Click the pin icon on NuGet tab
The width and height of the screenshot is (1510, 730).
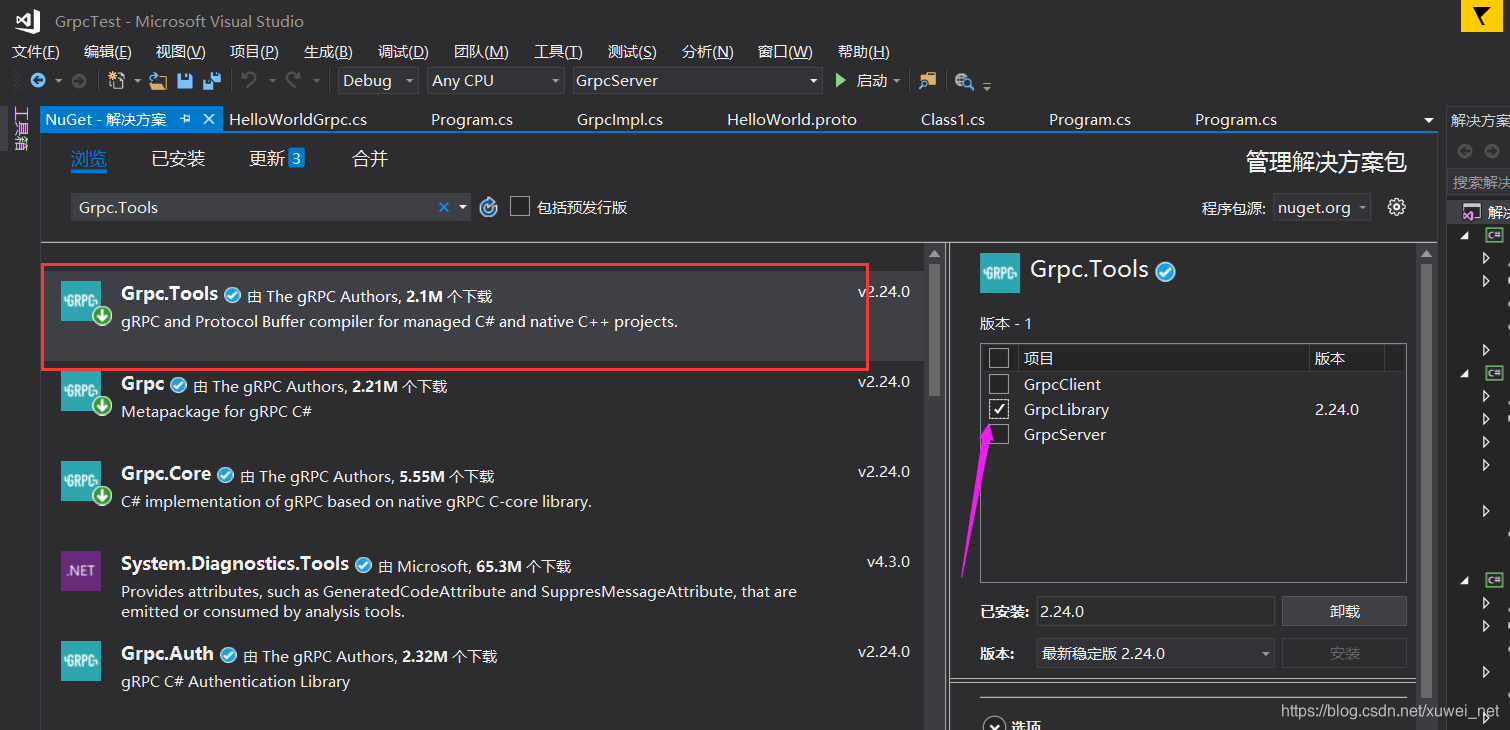coord(185,119)
